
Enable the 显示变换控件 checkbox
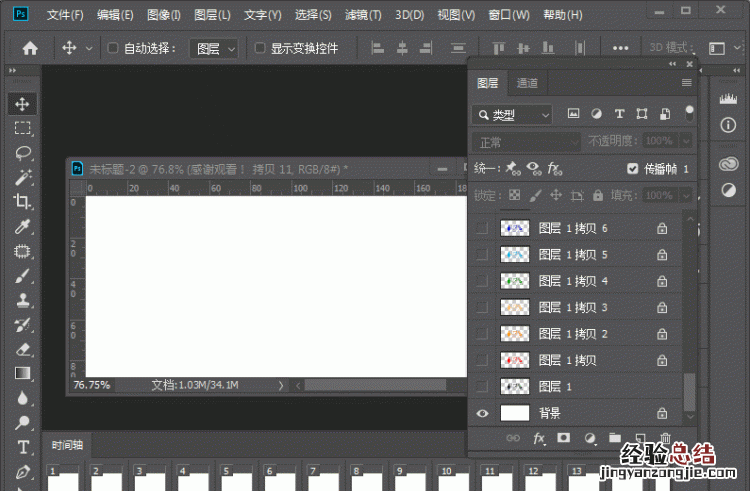[260, 48]
